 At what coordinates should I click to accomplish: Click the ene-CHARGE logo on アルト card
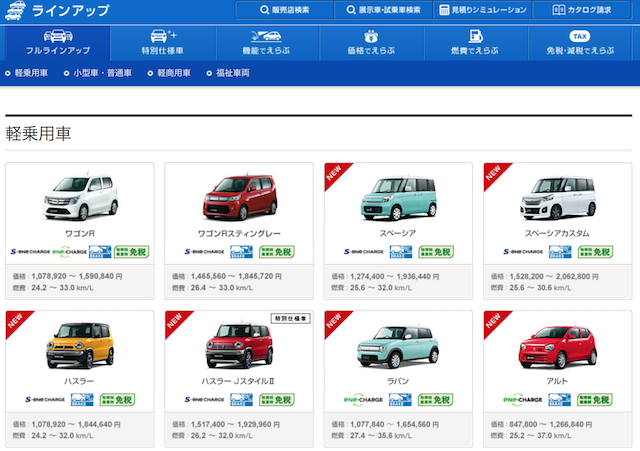click(522, 400)
